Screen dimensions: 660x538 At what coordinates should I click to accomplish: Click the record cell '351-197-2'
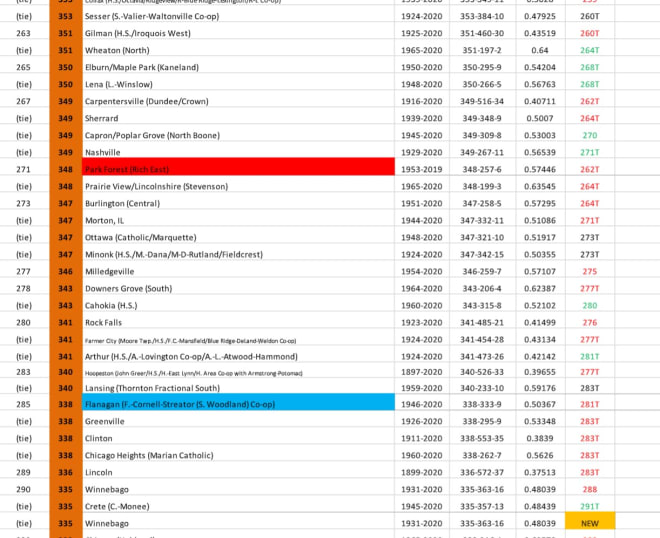(482, 51)
